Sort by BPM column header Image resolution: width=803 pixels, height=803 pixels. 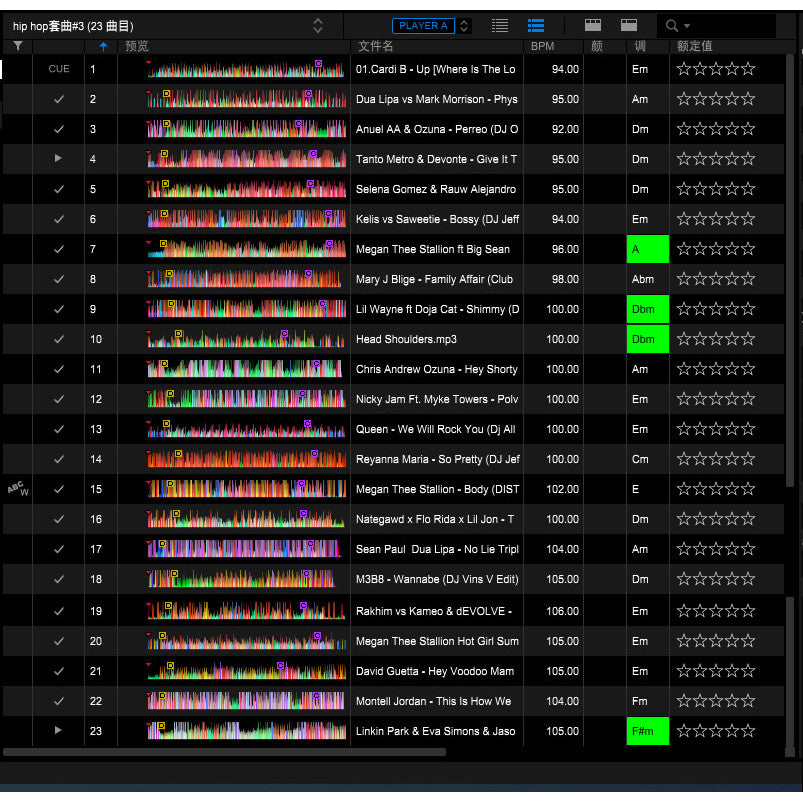542,46
